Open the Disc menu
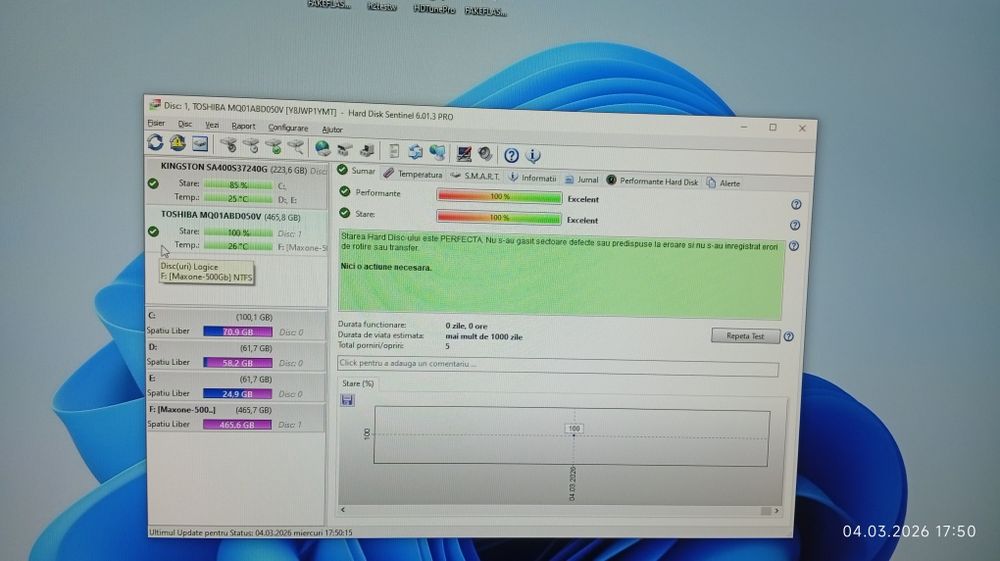The width and height of the screenshot is (1000, 561). [185, 124]
